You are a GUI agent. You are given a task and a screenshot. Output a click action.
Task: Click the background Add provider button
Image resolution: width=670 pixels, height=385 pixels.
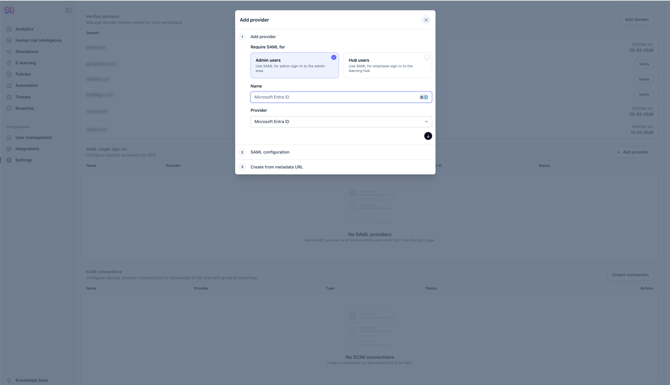tap(632, 152)
